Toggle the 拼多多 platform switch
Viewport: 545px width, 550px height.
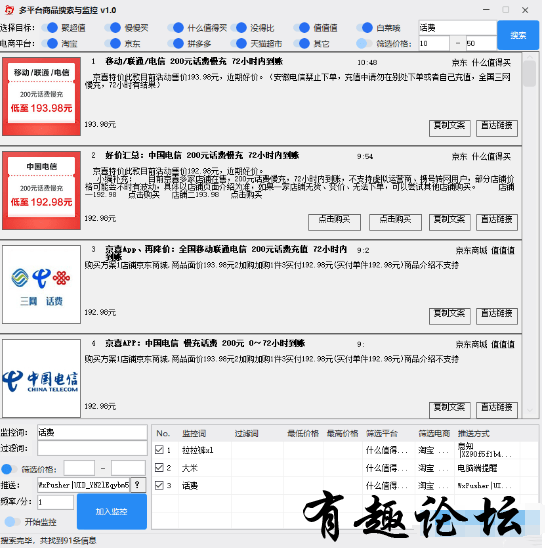pyautogui.click(x=176, y=43)
